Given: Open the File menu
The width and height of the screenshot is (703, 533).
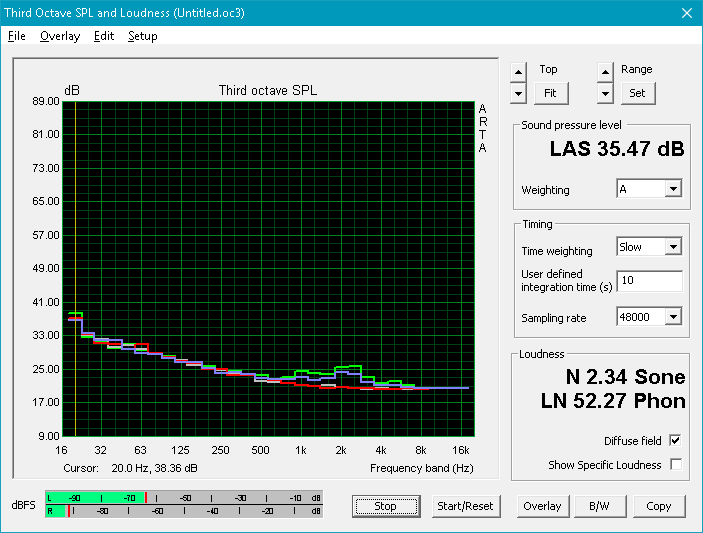Looking at the screenshot, I should pyautogui.click(x=17, y=36).
